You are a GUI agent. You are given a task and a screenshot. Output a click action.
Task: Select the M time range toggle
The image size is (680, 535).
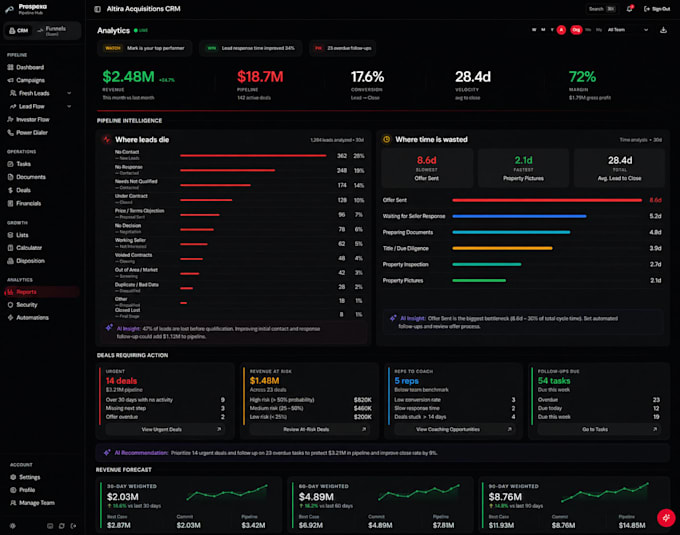tap(543, 30)
